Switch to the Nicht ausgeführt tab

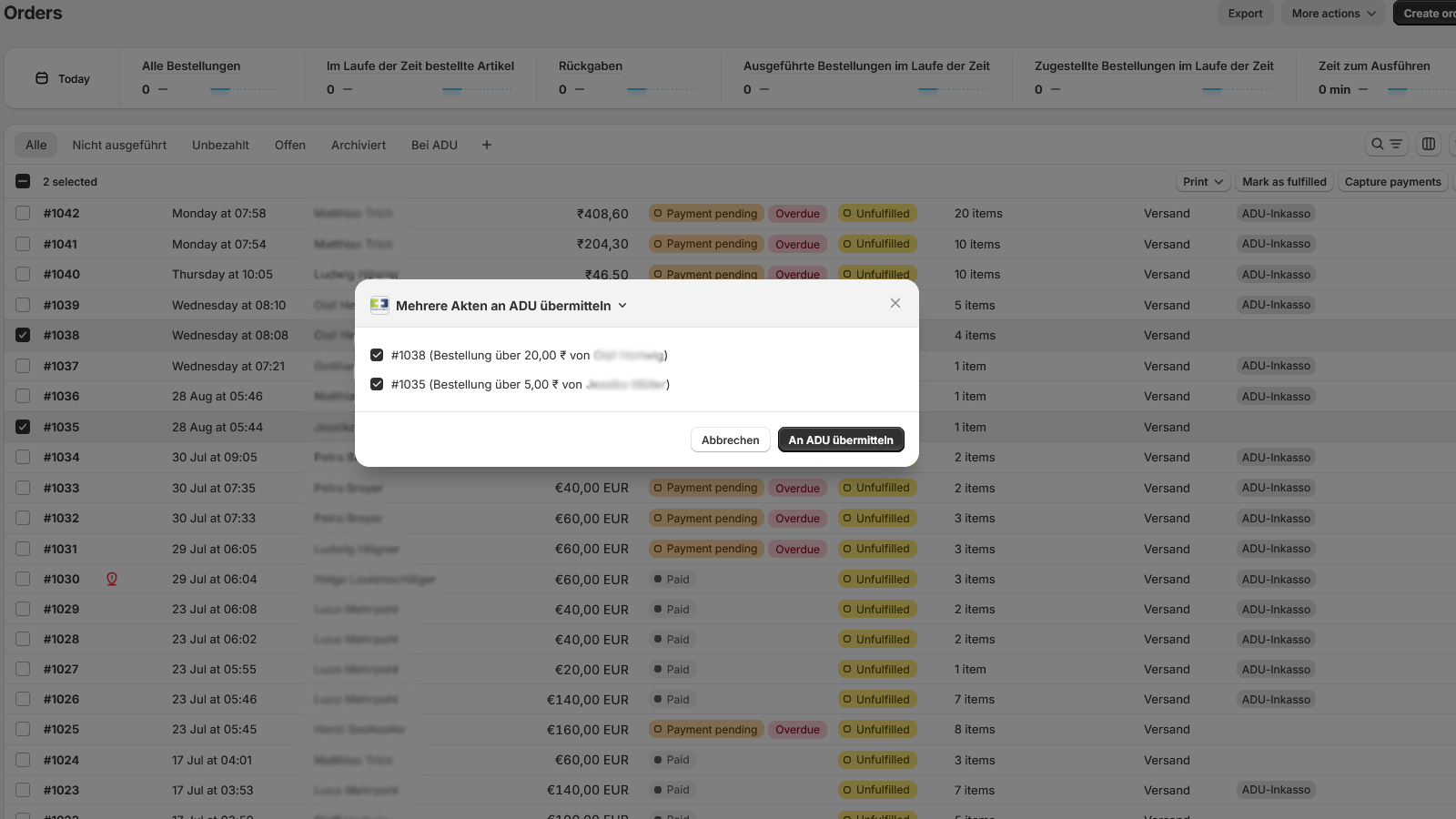[119, 145]
